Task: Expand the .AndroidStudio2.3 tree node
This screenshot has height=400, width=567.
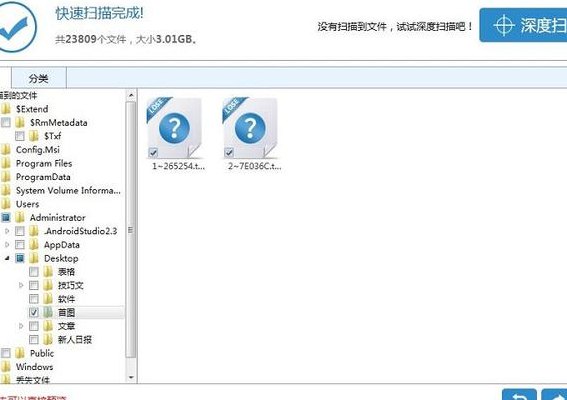Action: tap(7, 231)
